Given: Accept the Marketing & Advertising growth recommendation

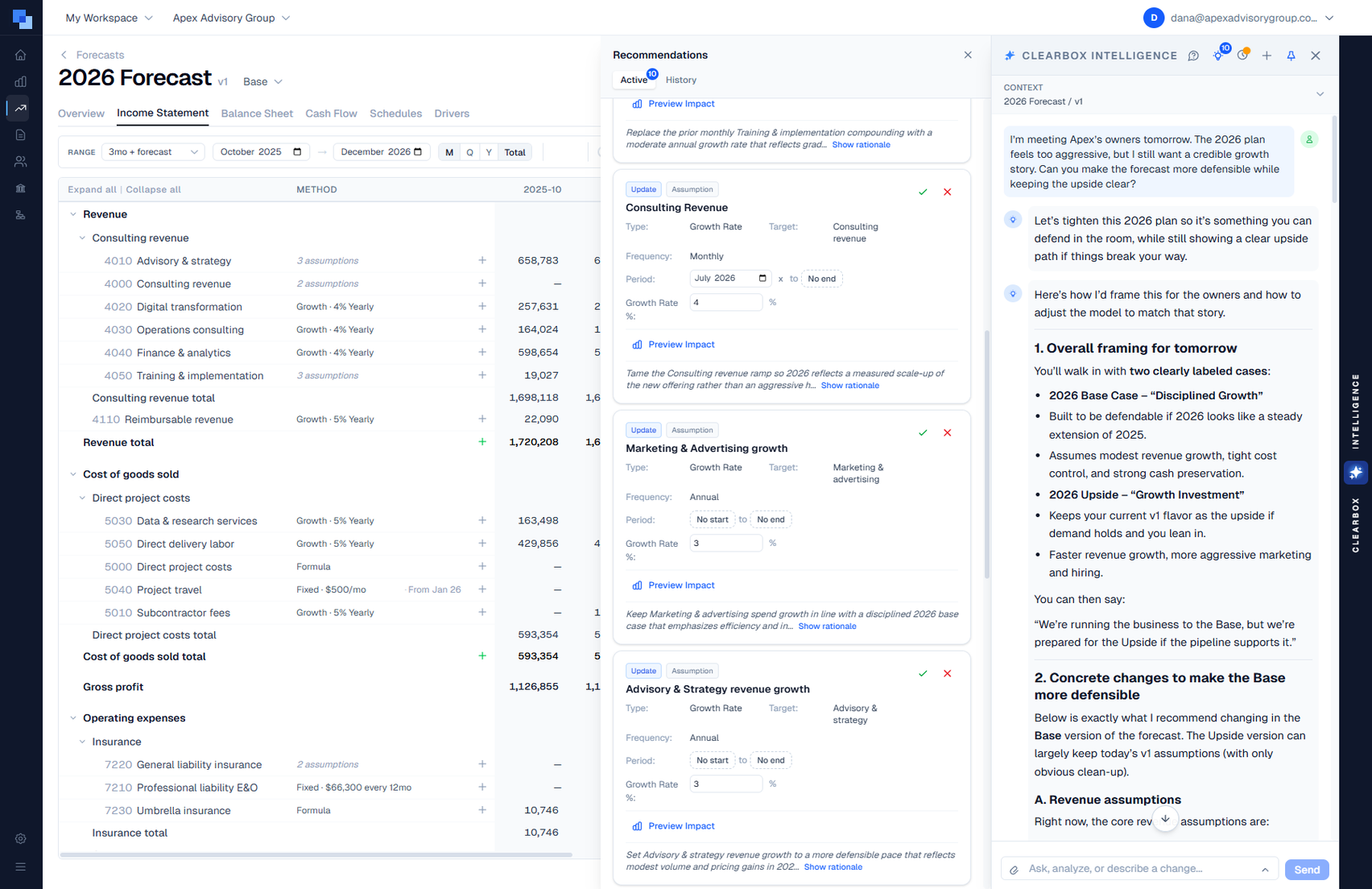Looking at the screenshot, I should tap(923, 432).
